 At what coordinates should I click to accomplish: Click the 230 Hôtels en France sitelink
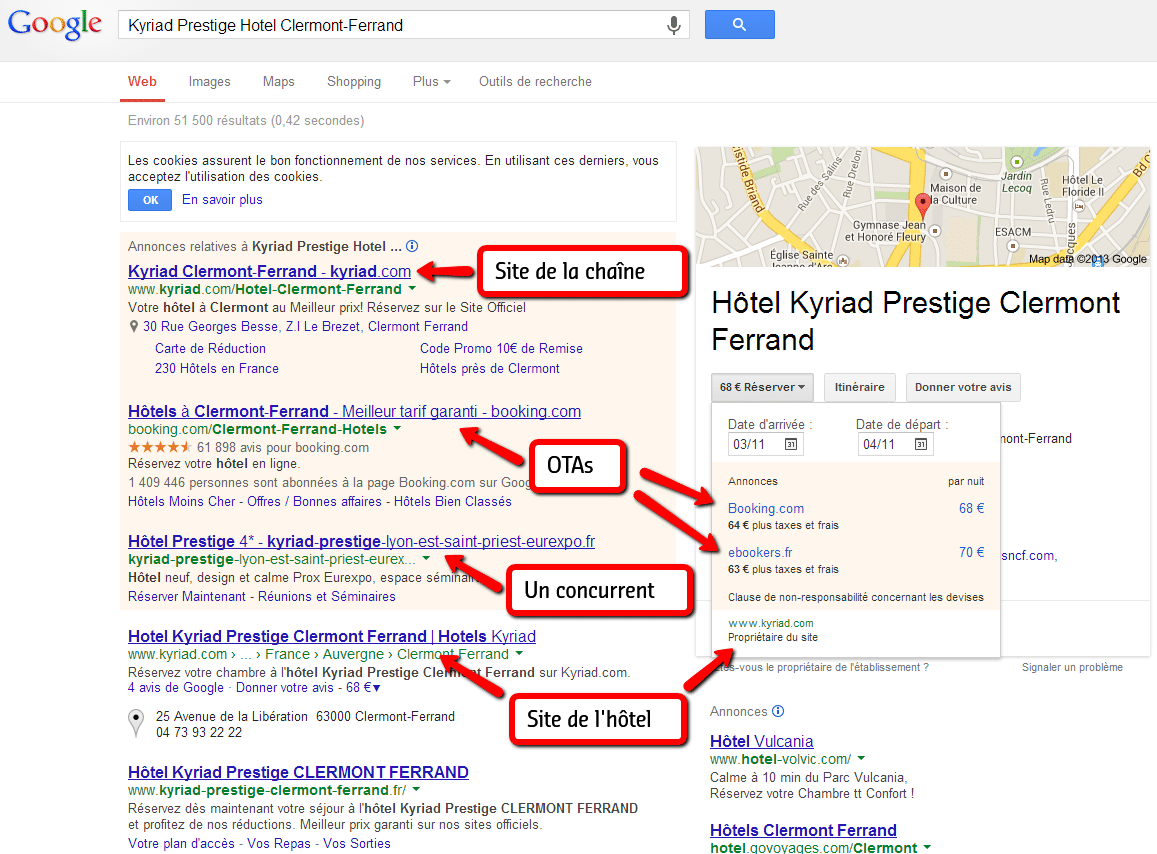pos(217,368)
